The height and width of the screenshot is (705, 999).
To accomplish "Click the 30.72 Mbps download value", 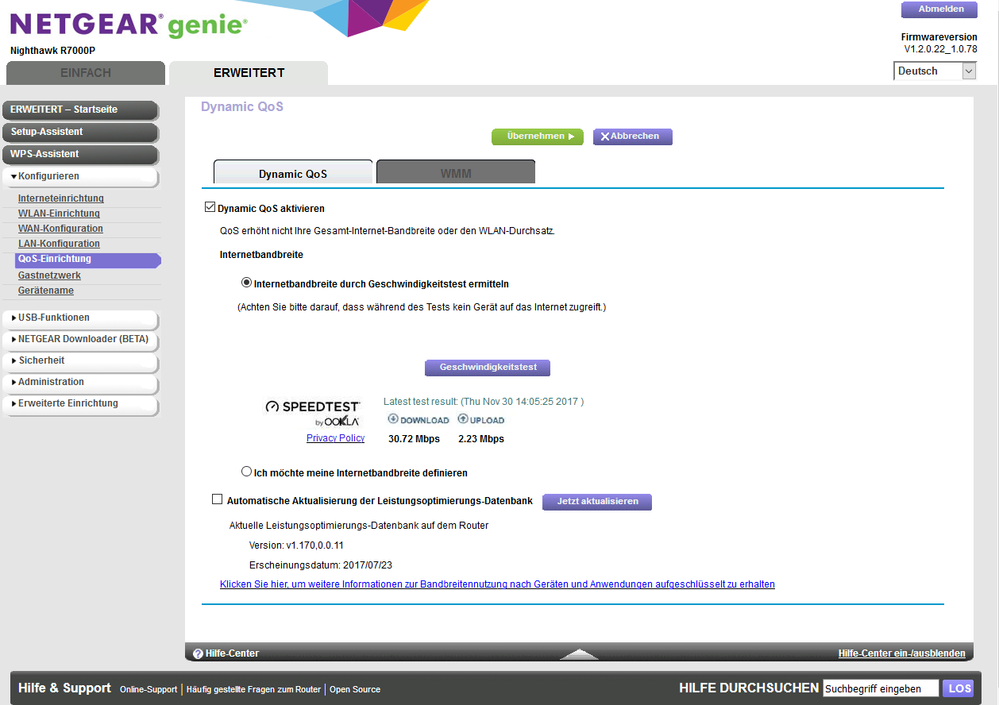I will (x=413, y=439).
